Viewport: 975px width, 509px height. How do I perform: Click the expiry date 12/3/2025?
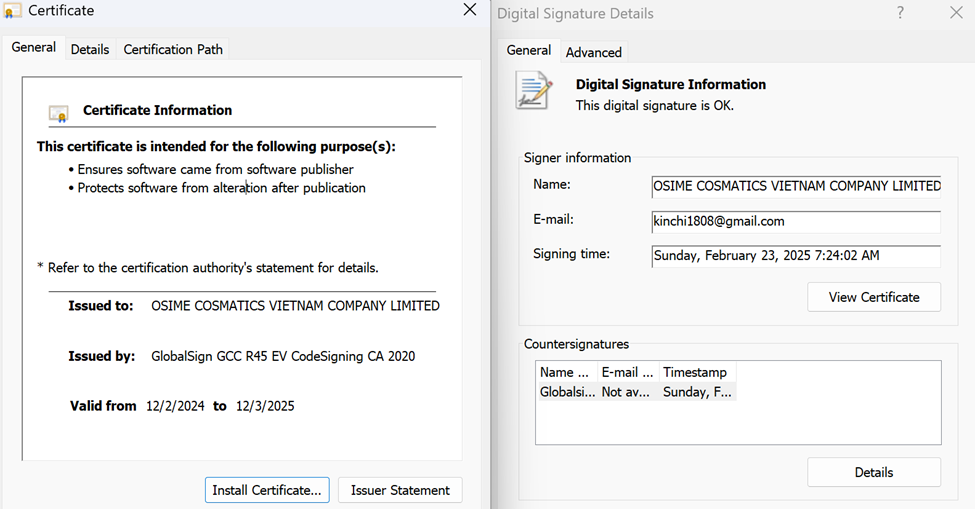click(265, 406)
